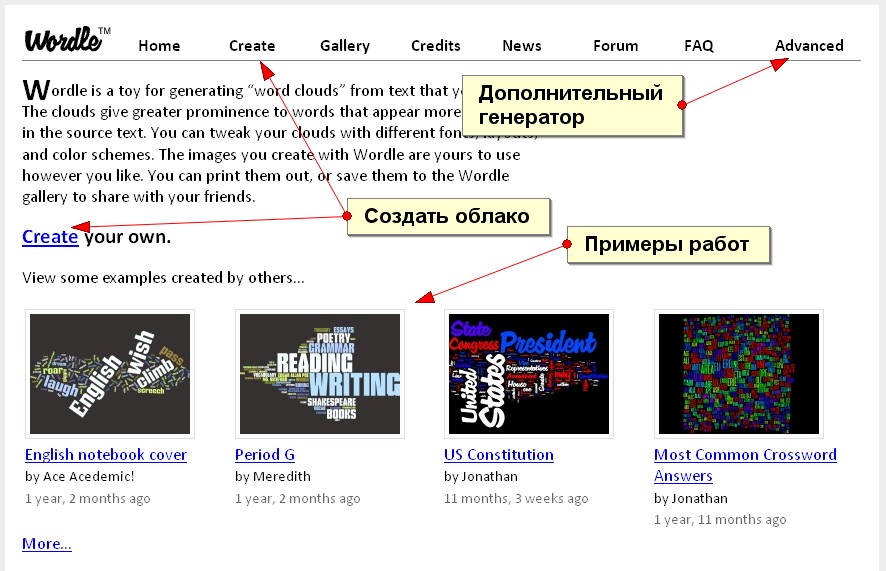Open the Credits page
886x571 pixels.
pos(436,46)
